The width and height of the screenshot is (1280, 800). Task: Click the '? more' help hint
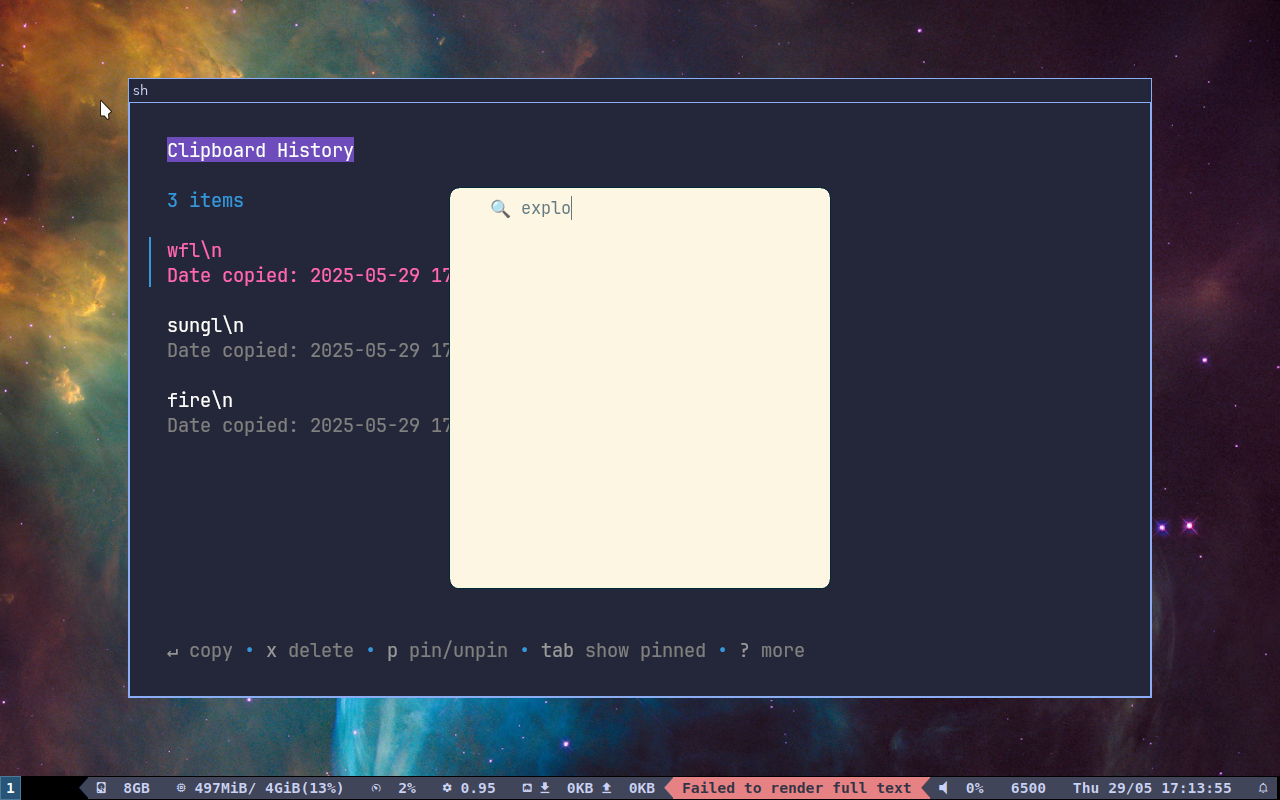772,651
